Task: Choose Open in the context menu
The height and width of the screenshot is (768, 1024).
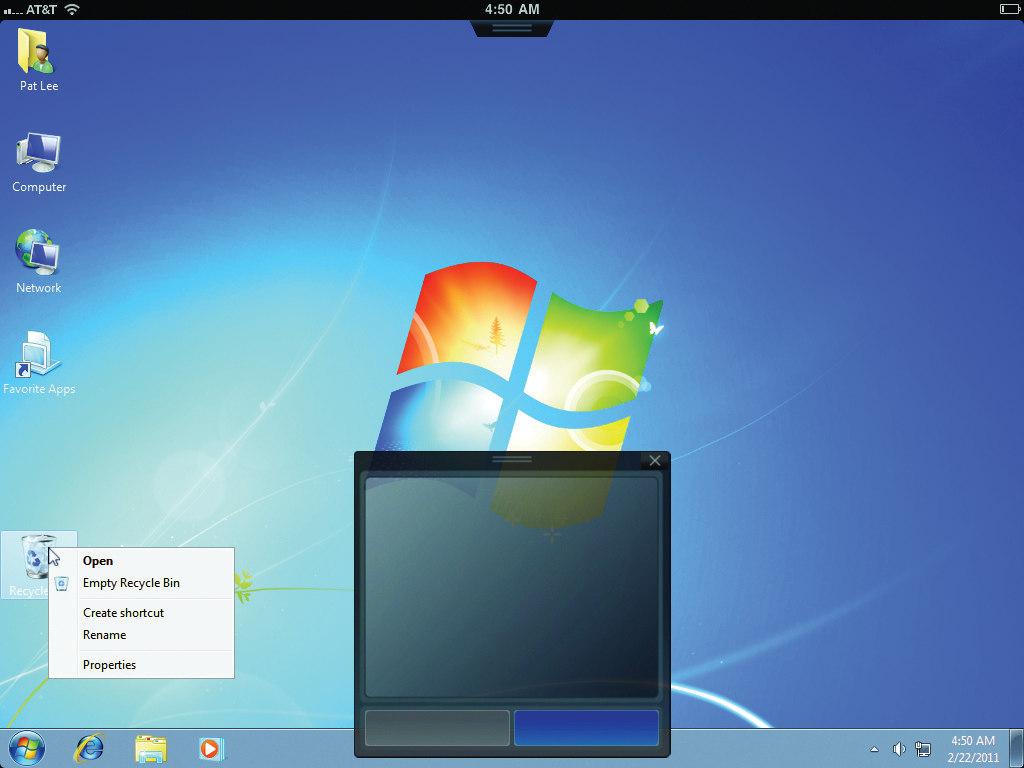Action: [98, 561]
